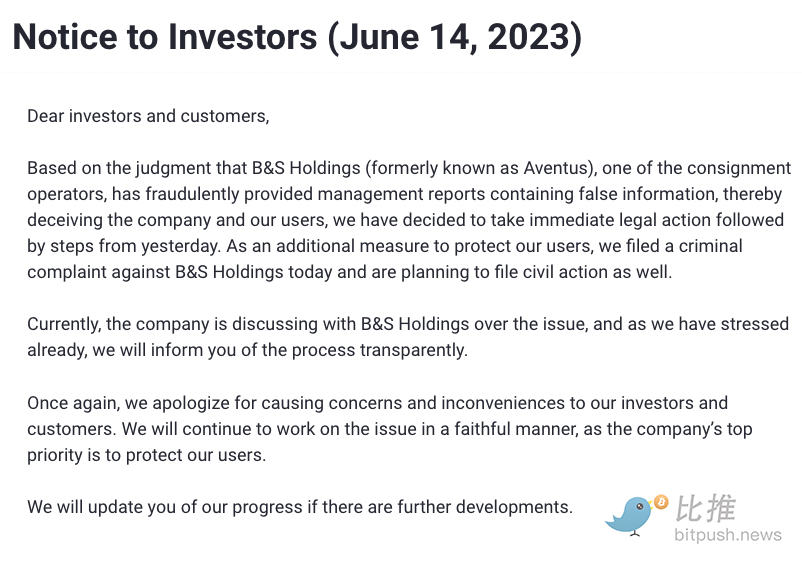
Task: Click the sentence starting with Currently
Action: click(x=408, y=337)
